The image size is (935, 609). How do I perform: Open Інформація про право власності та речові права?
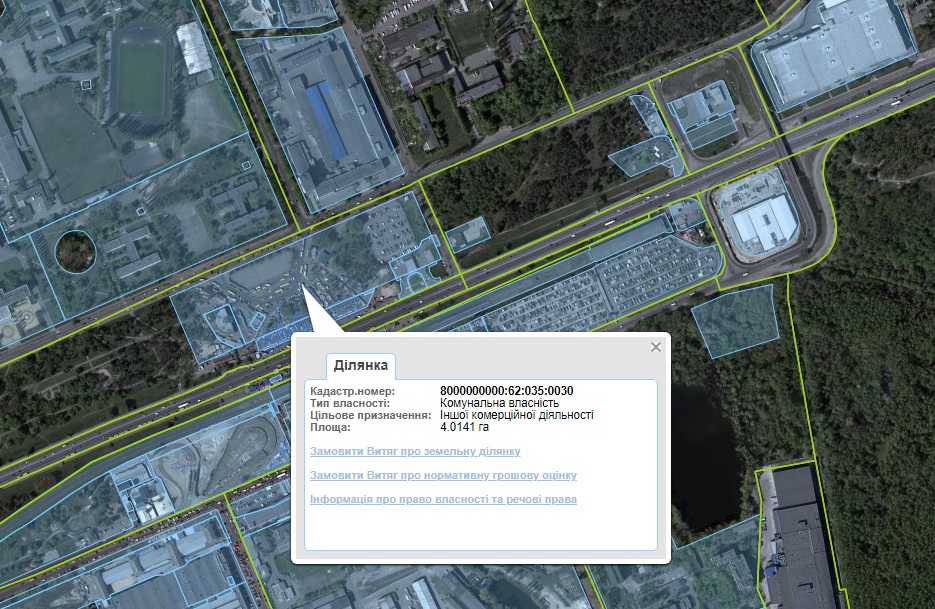[x=443, y=499]
